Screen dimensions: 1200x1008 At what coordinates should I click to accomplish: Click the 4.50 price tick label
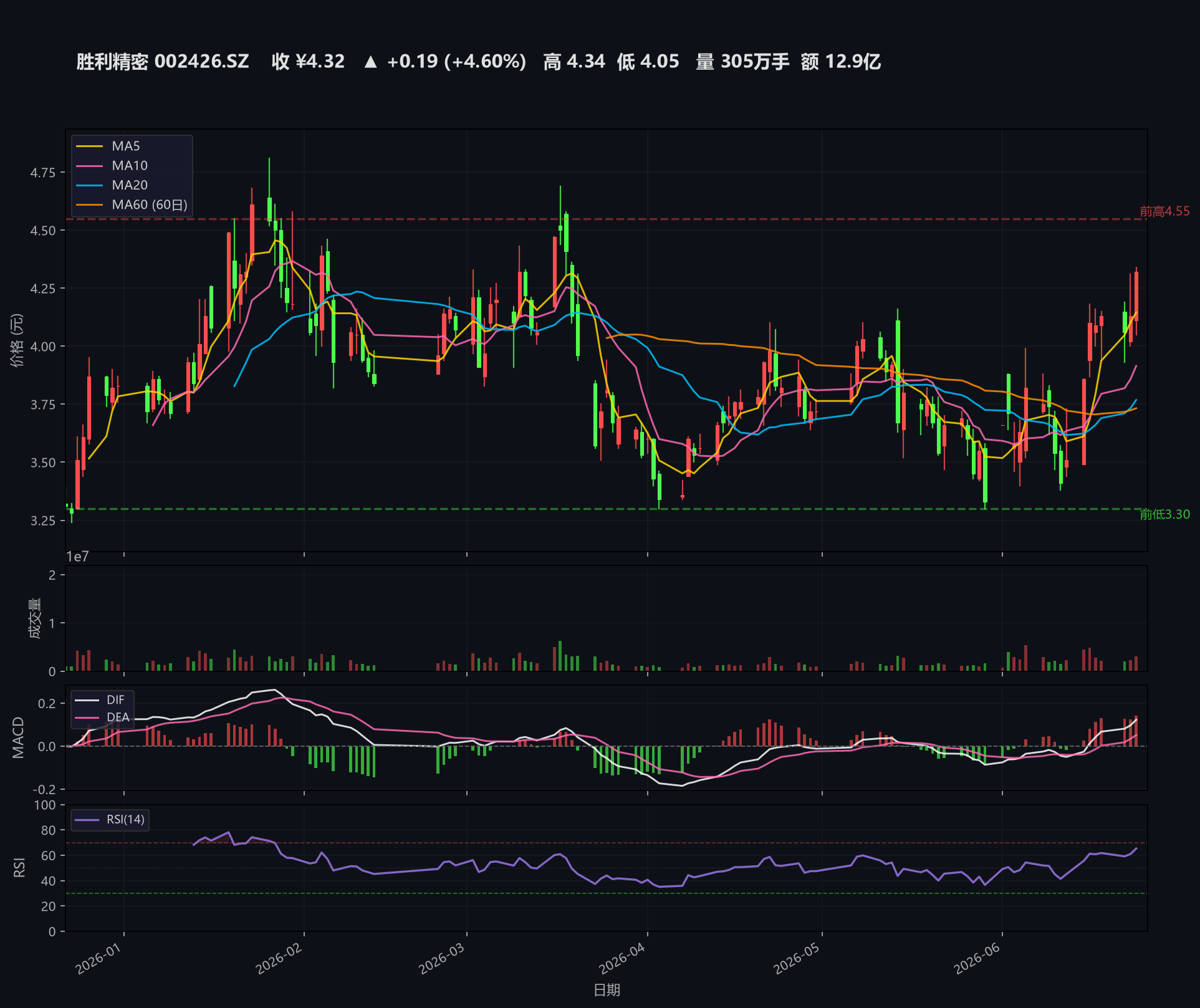coord(43,231)
